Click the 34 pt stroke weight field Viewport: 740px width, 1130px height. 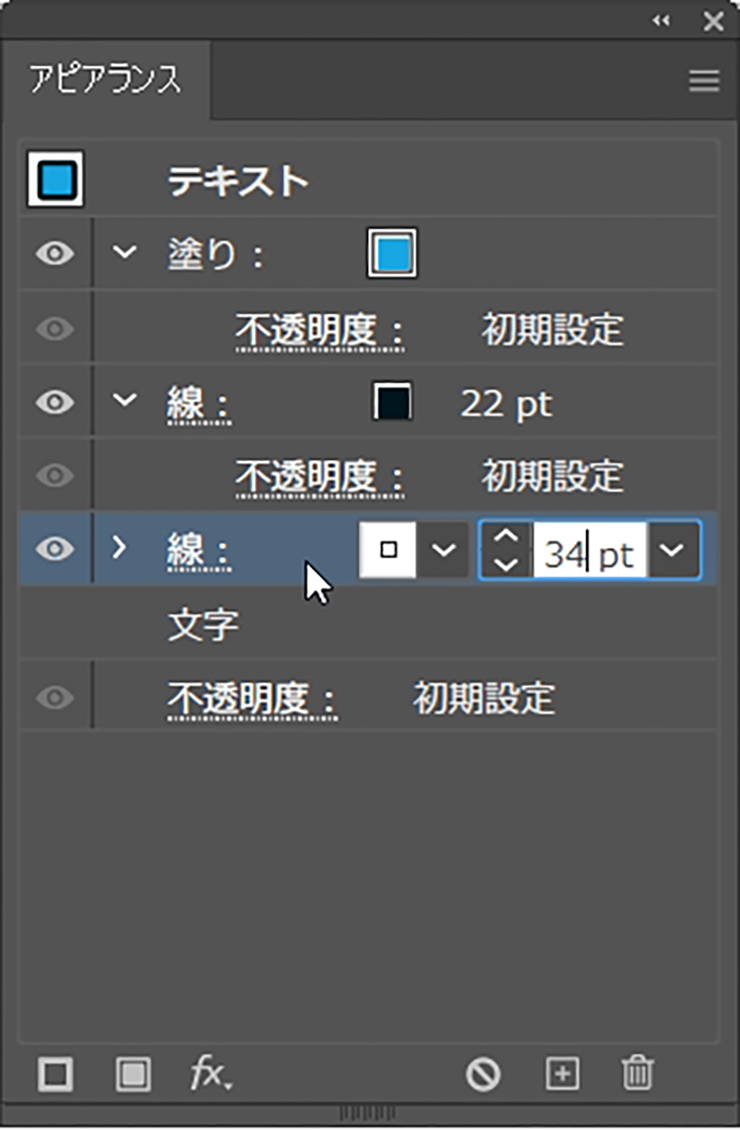tap(590, 551)
